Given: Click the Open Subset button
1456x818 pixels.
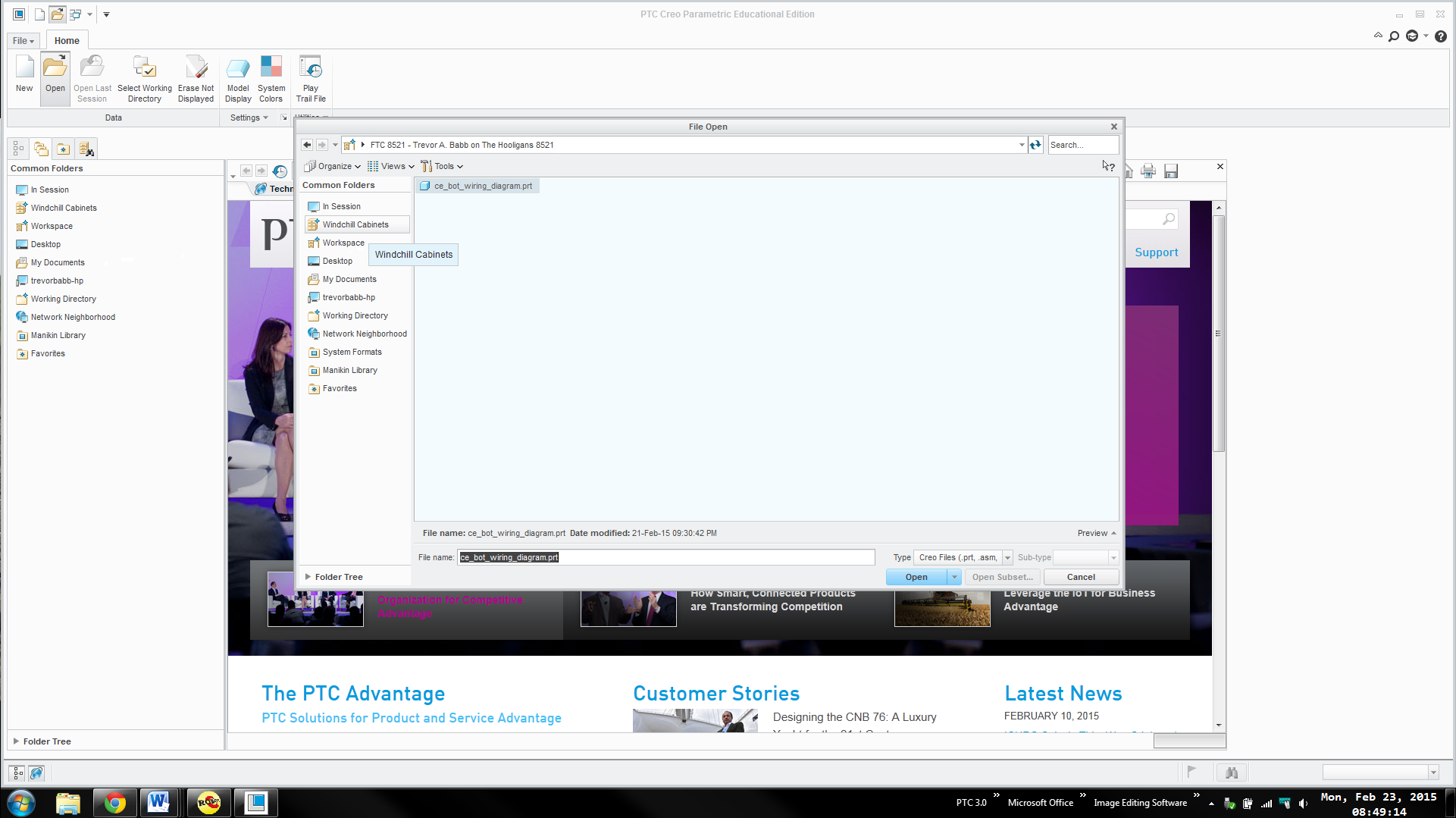Looking at the screenshot, I should (x=1001, y=576).
